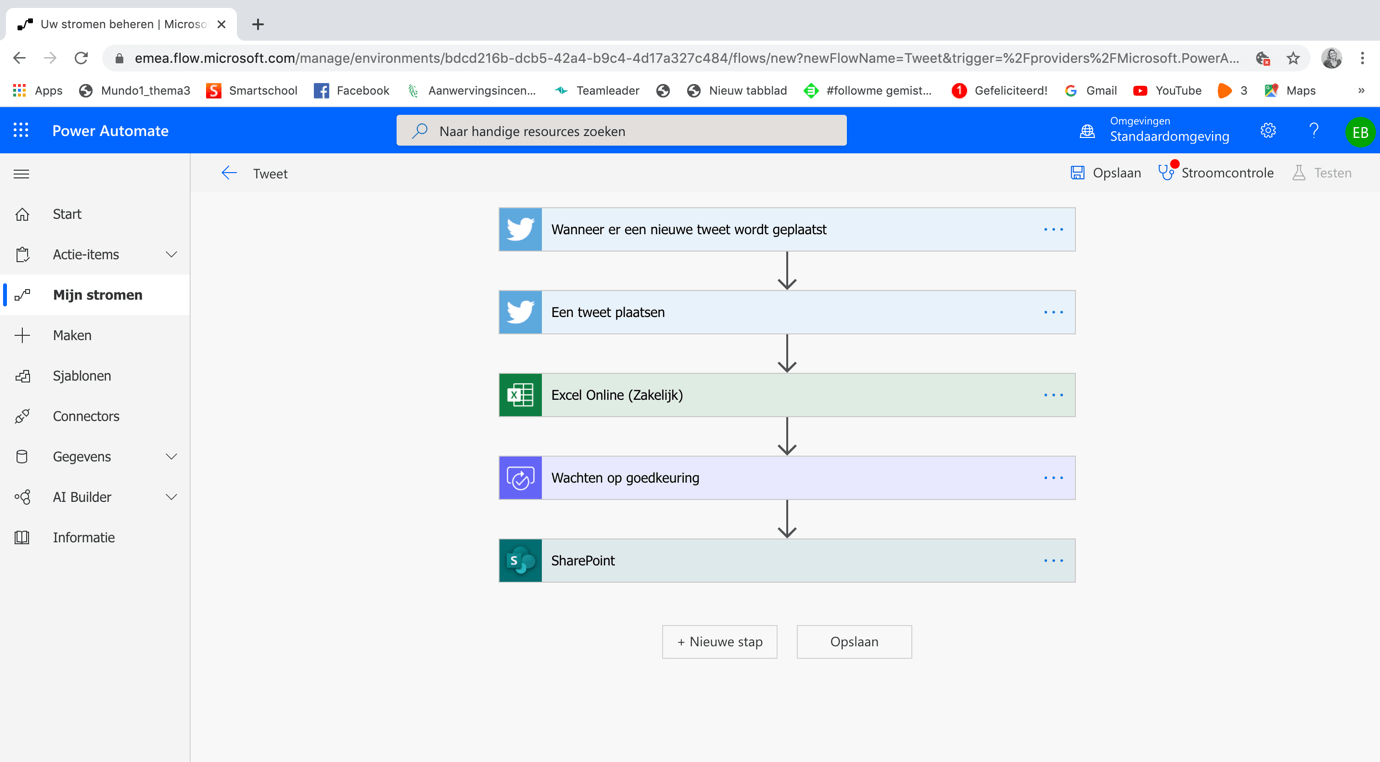Click the Opslaan button below the flow
The image size is (1380, 762).
coord(854,642)
